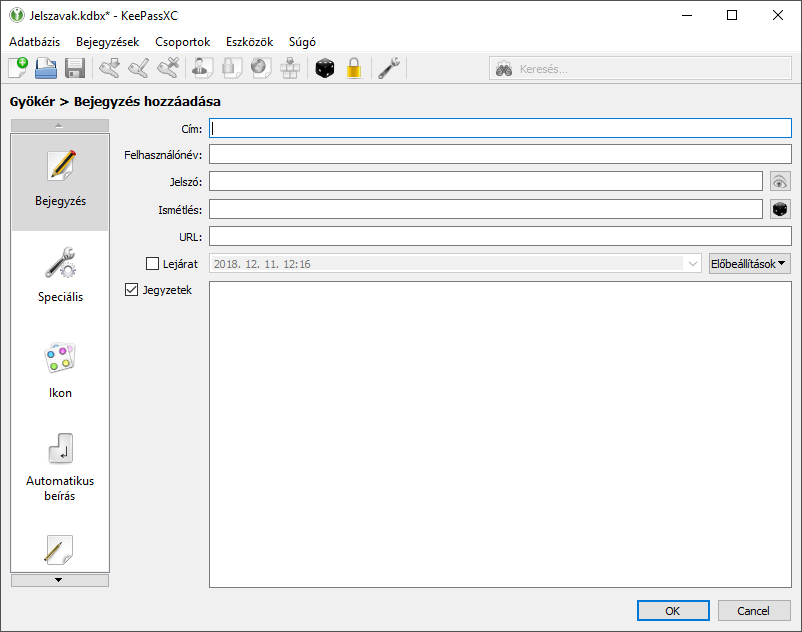The image size is (802, 632).
Task: Select Ikon palette section in sidebar
Action: coord(60,373)
